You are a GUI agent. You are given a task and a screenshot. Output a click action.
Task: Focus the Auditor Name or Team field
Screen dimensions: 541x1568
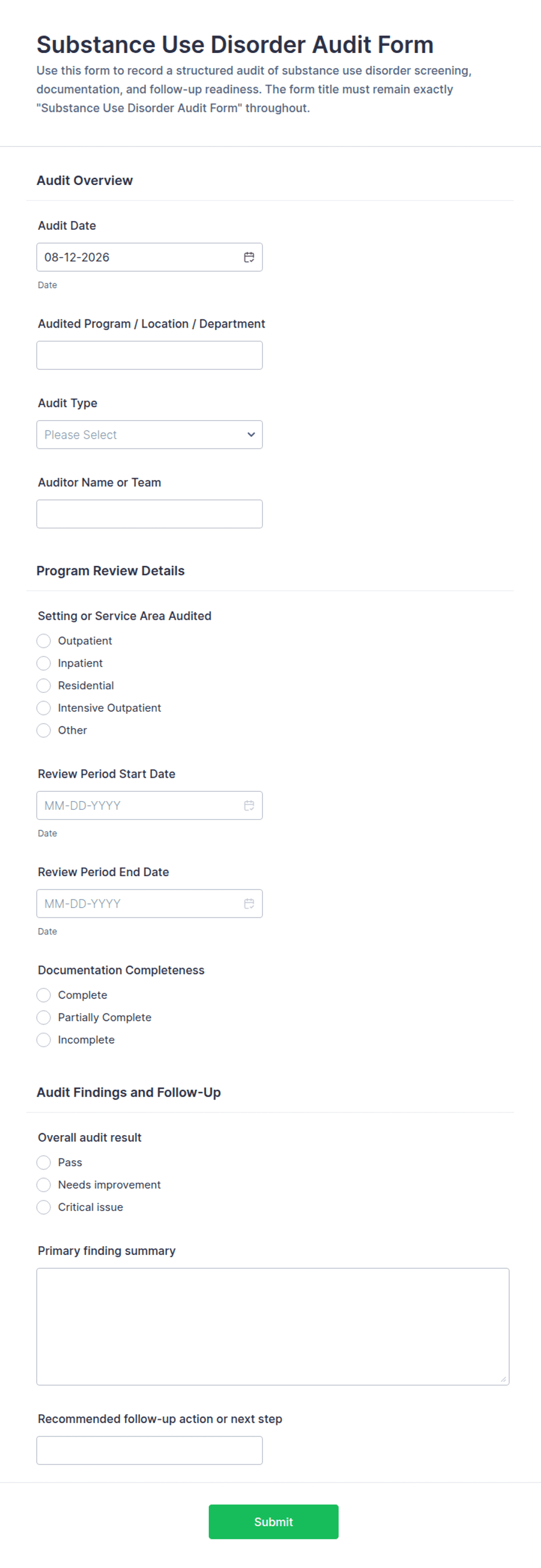[150, 514]
